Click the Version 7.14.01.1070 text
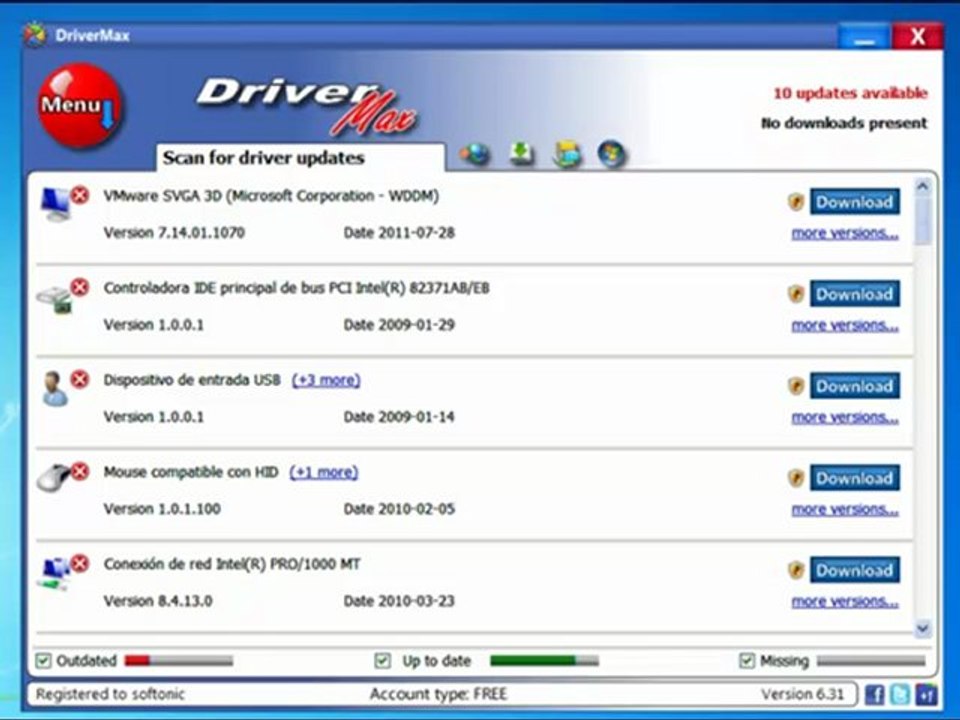The image size is (960, 720). point(174,233)
